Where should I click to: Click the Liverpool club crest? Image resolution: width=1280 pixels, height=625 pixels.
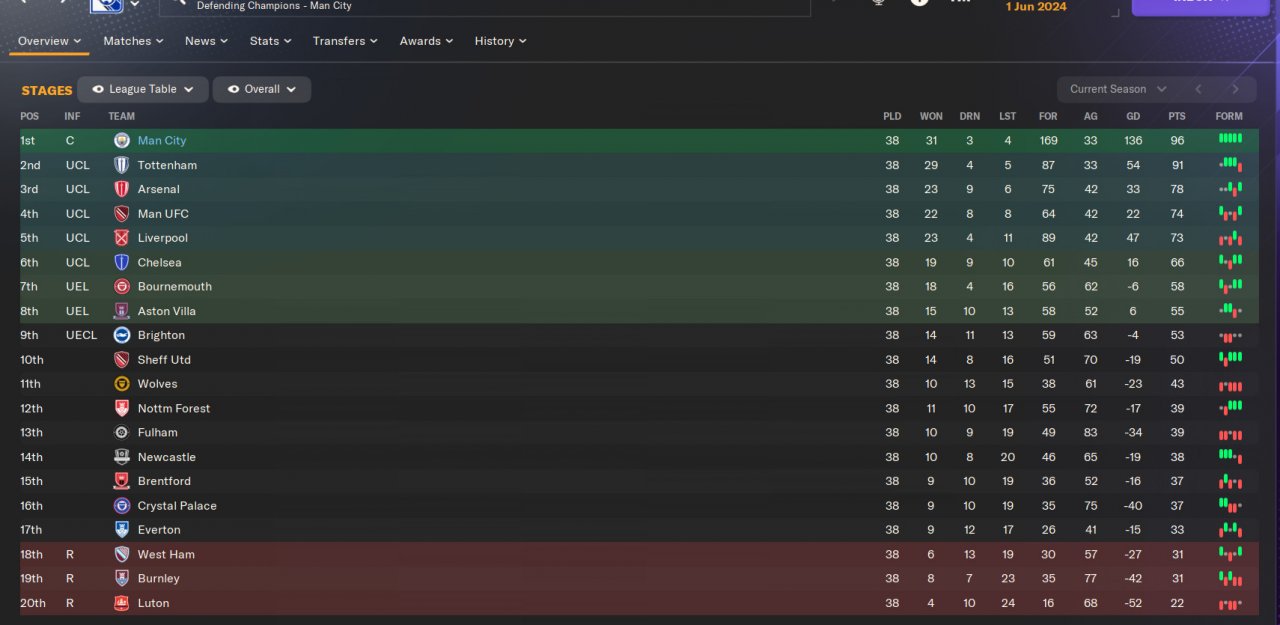(x=122, y=238)
